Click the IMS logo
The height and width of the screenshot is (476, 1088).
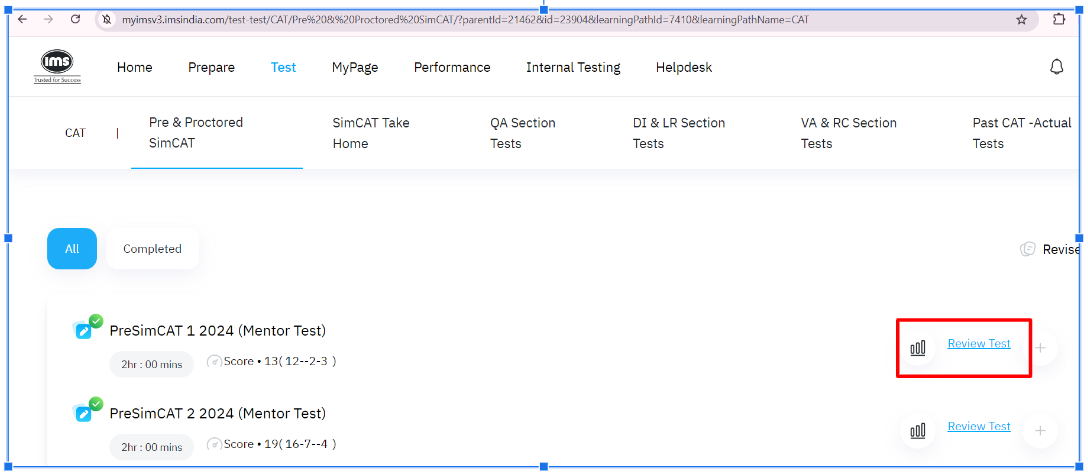(x=58, y=67)
